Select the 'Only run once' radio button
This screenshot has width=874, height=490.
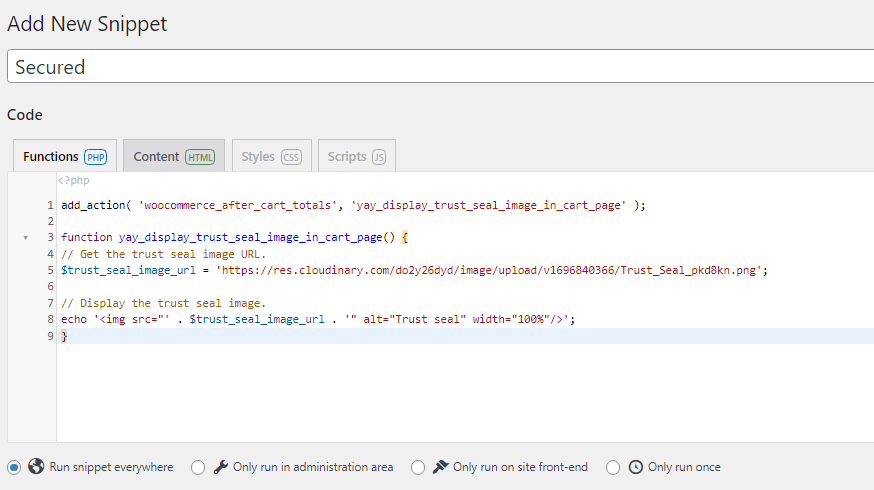click(x=613, y=467)
